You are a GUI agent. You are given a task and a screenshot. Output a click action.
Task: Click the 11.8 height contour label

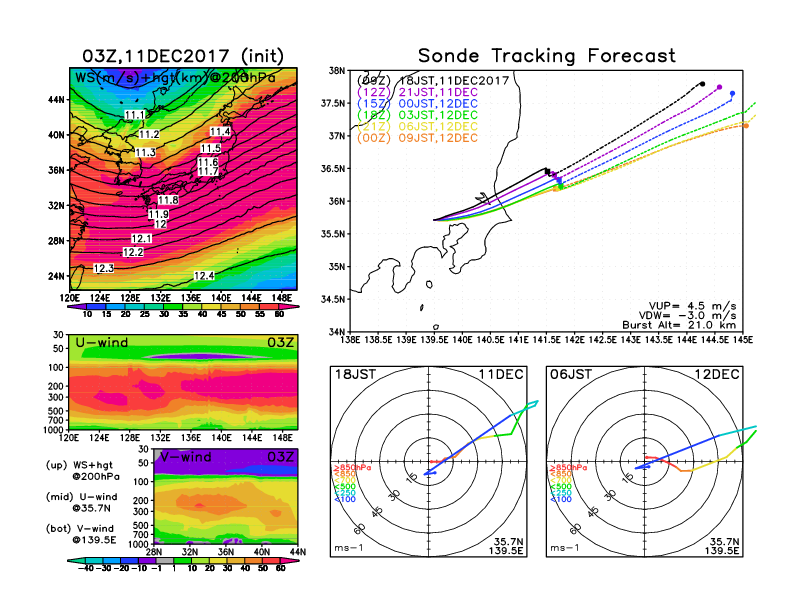tap(168, 200)
